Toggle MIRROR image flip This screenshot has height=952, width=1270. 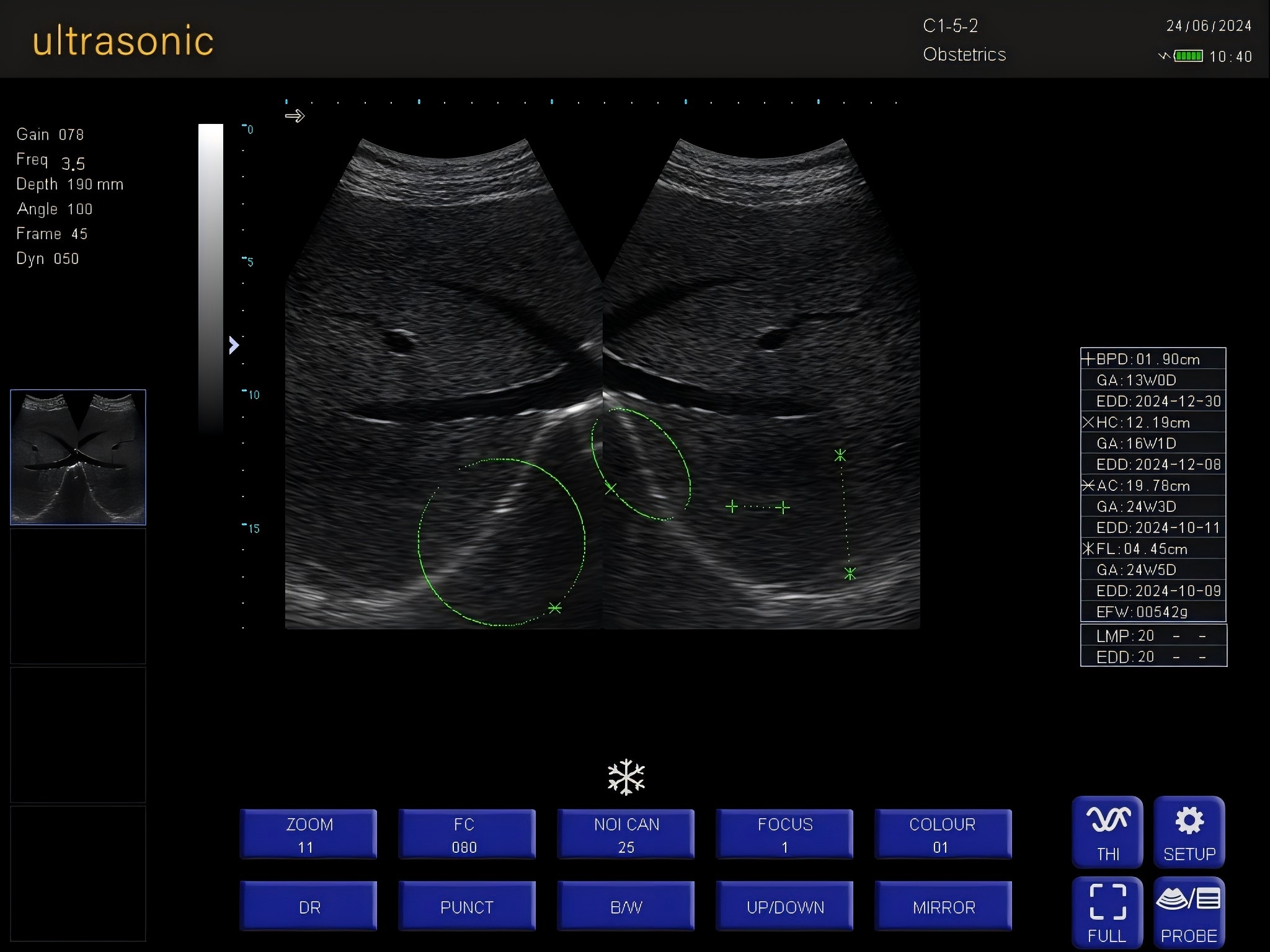click(x=943, y=906)
